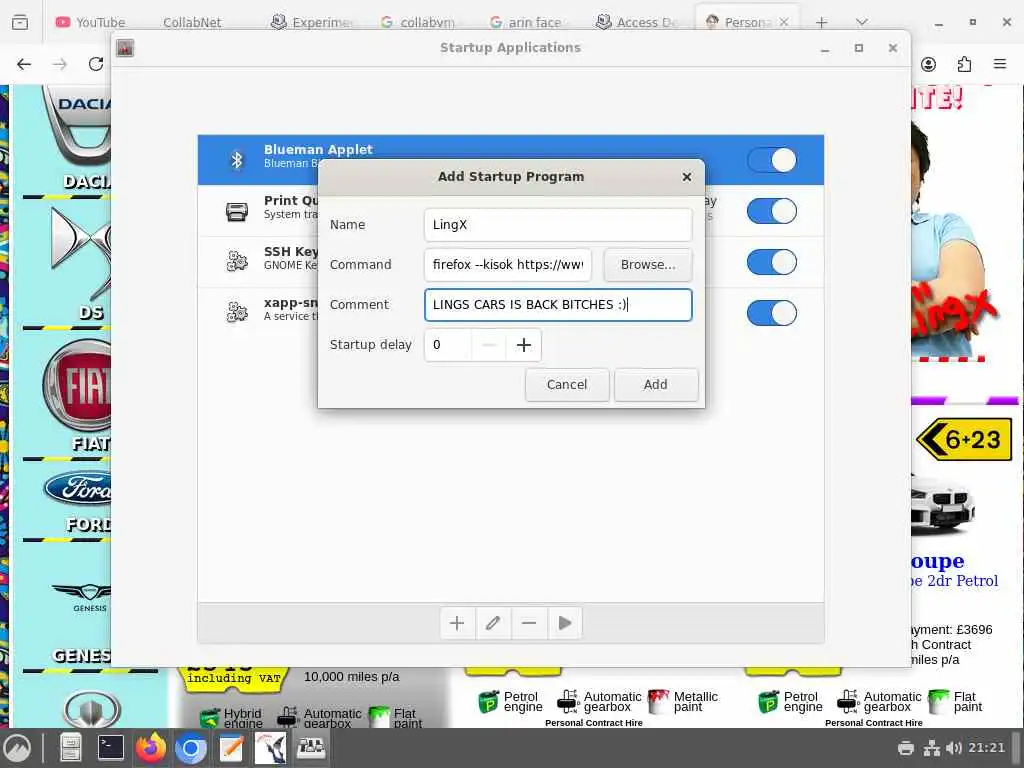Click the browser back arrow
This screenshot has height=768, width=1024.
(x=24, y=64)
